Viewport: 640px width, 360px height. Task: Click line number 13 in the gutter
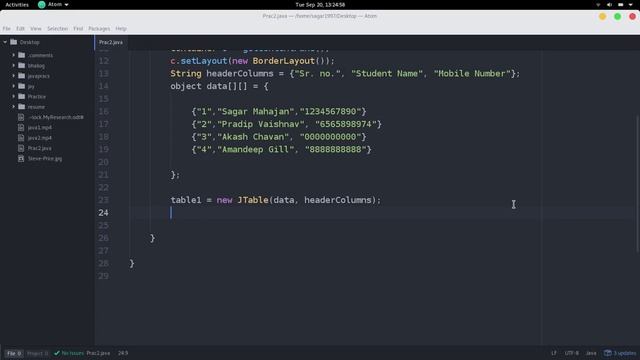pos(103,73)
